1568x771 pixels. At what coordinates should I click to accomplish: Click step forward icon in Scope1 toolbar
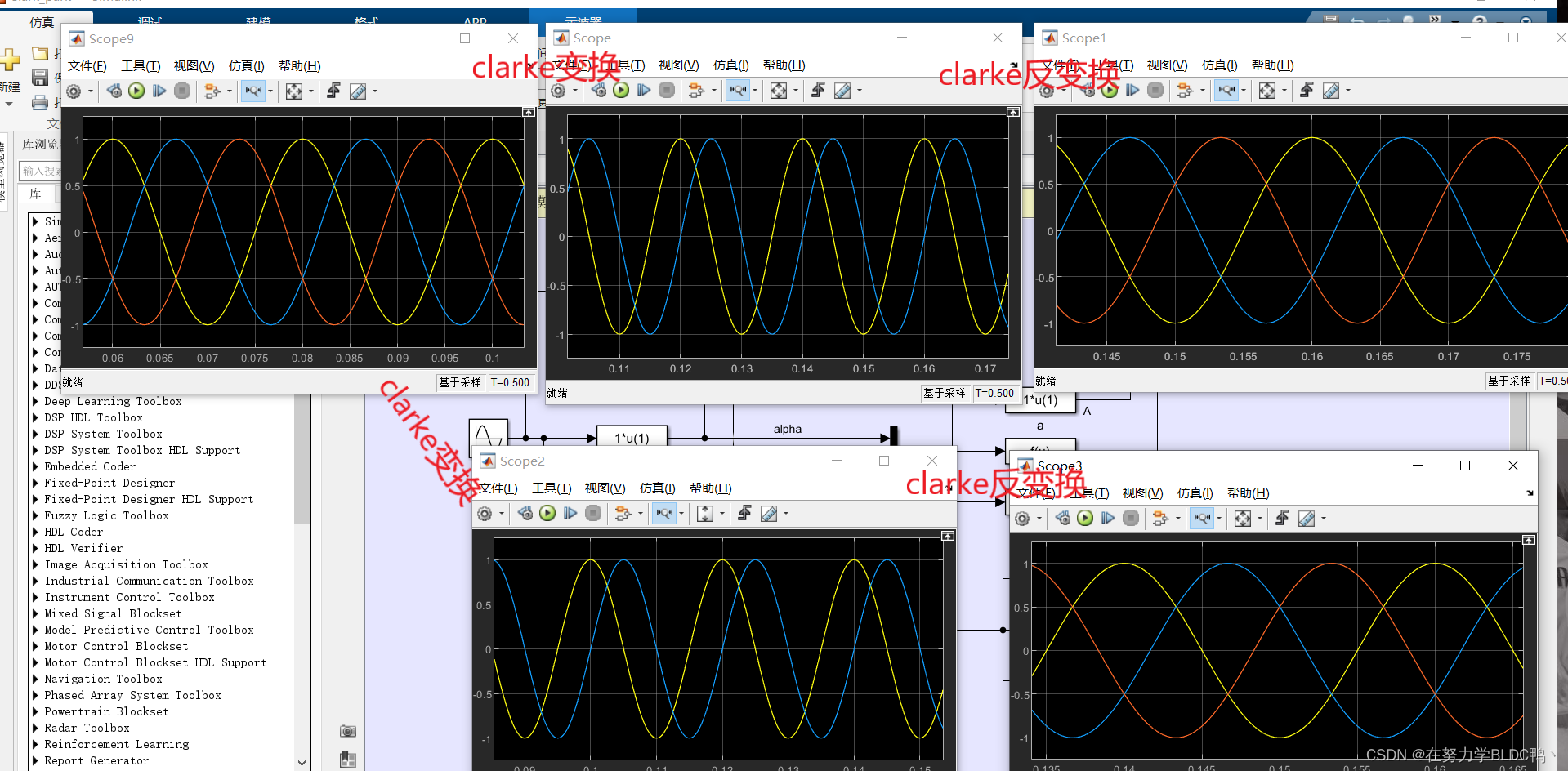click(1132, 91)
